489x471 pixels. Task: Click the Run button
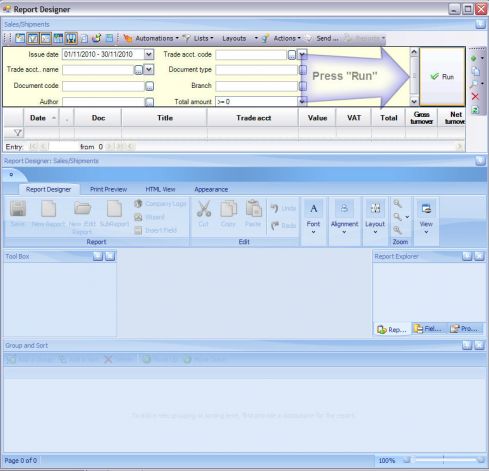click(x=442, y=77)
